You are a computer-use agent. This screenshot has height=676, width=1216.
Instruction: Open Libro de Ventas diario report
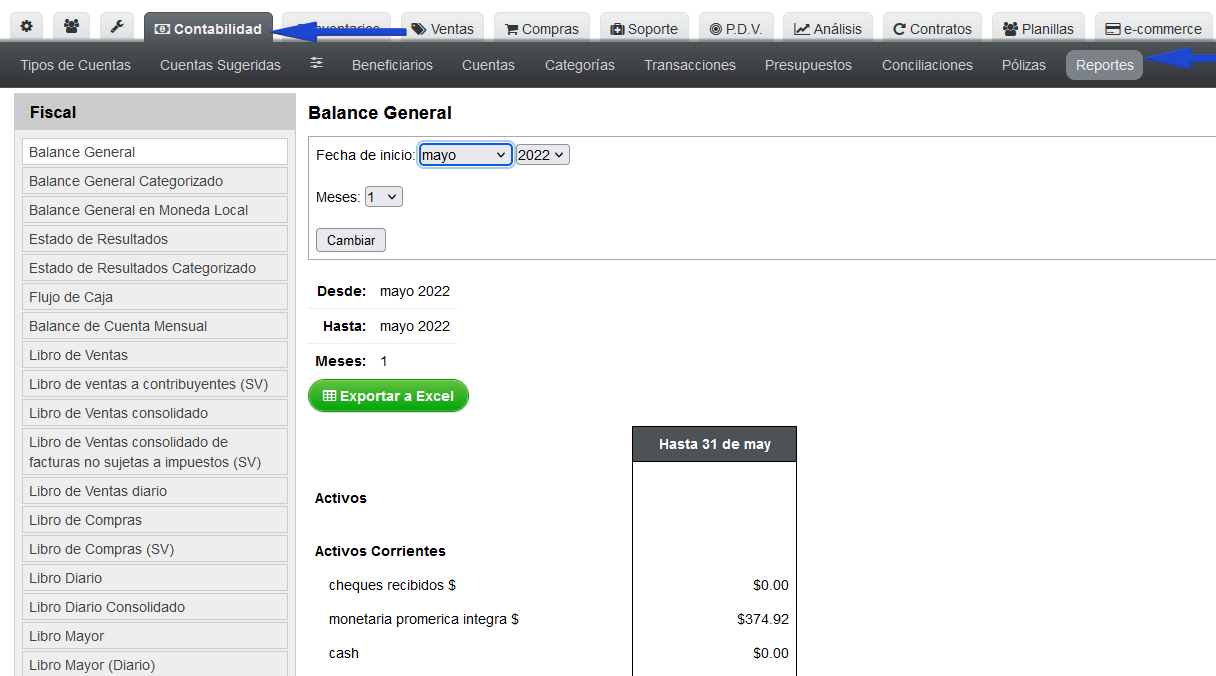(155, 491)
